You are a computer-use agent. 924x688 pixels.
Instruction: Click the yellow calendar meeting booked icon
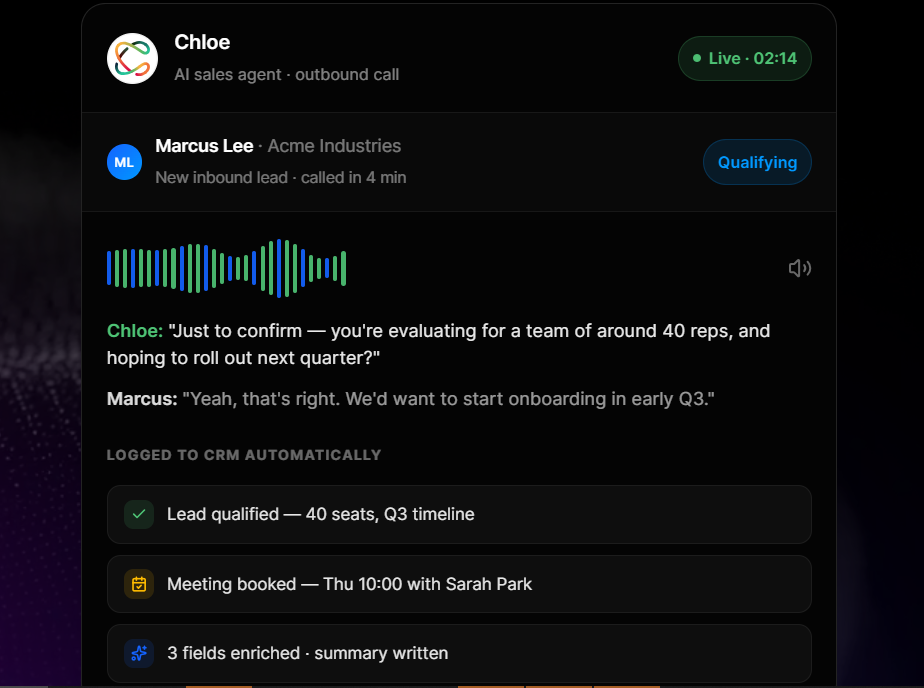tap(139, 584)
